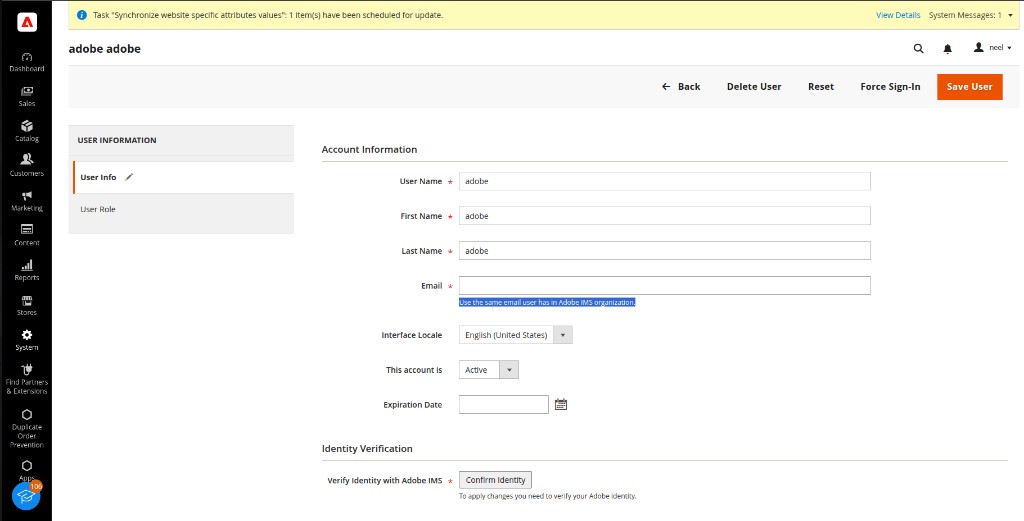Click the highlighted Adobe IMS email note
Screen dimensions: 1024x521
point(547,302)
